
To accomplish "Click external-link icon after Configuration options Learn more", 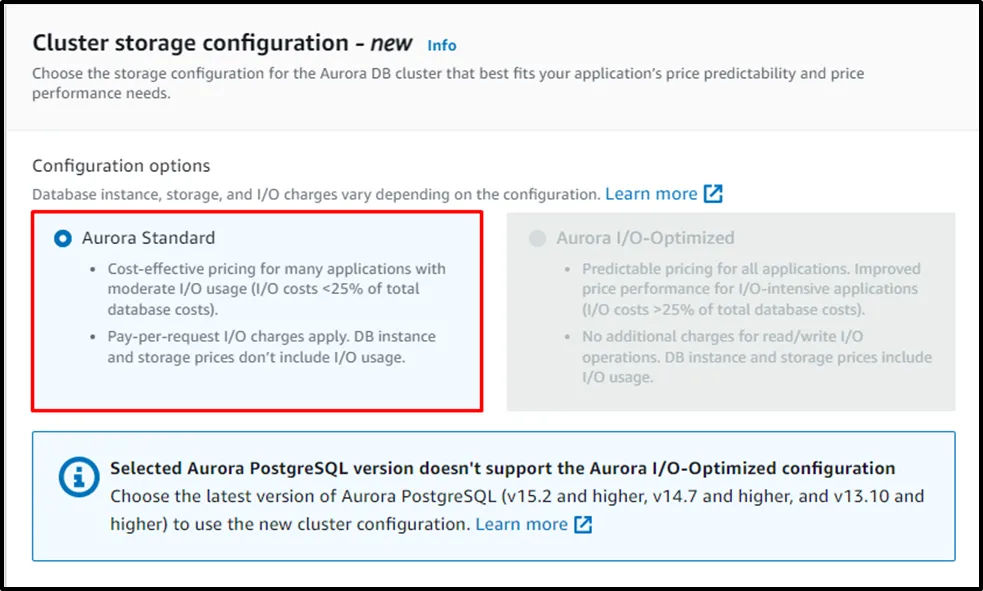I will (713, 194).
